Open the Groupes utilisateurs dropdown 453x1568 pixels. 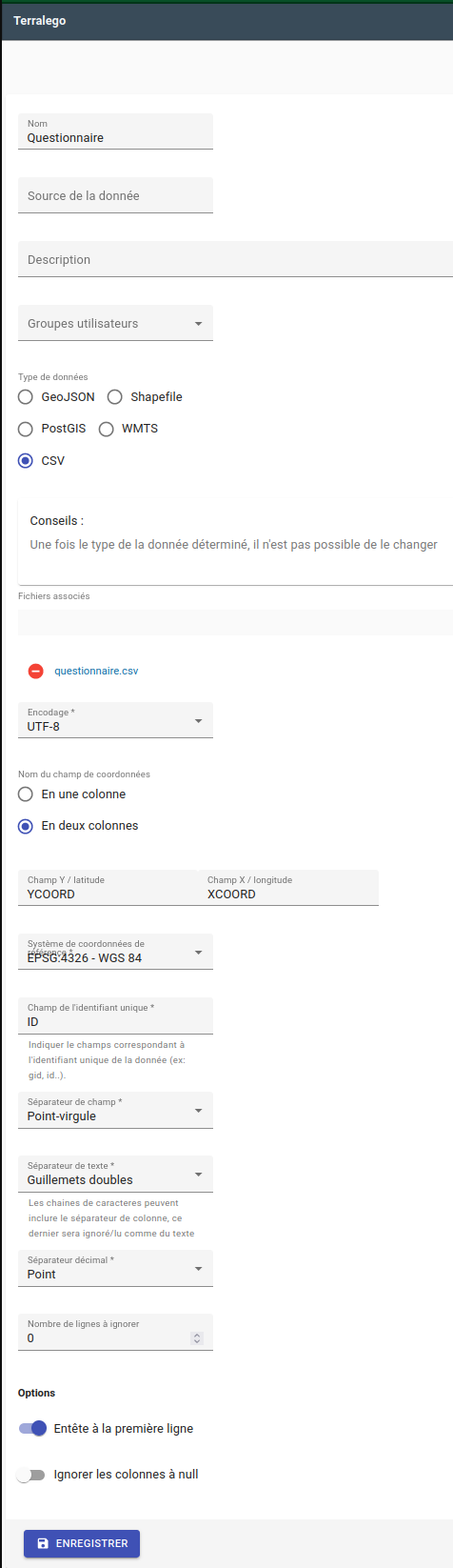coord(115,323)
